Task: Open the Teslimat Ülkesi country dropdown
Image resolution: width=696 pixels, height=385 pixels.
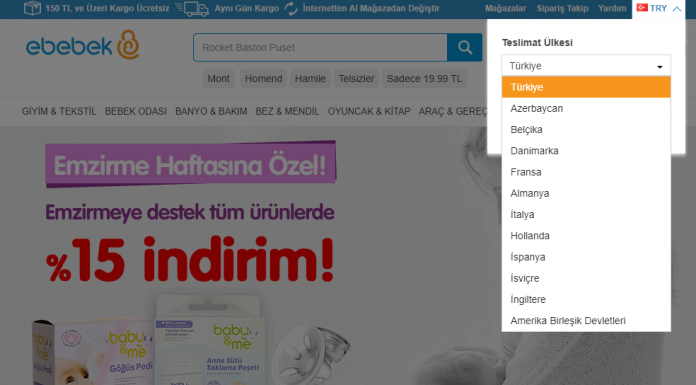Action: click(x=586, y=66)
